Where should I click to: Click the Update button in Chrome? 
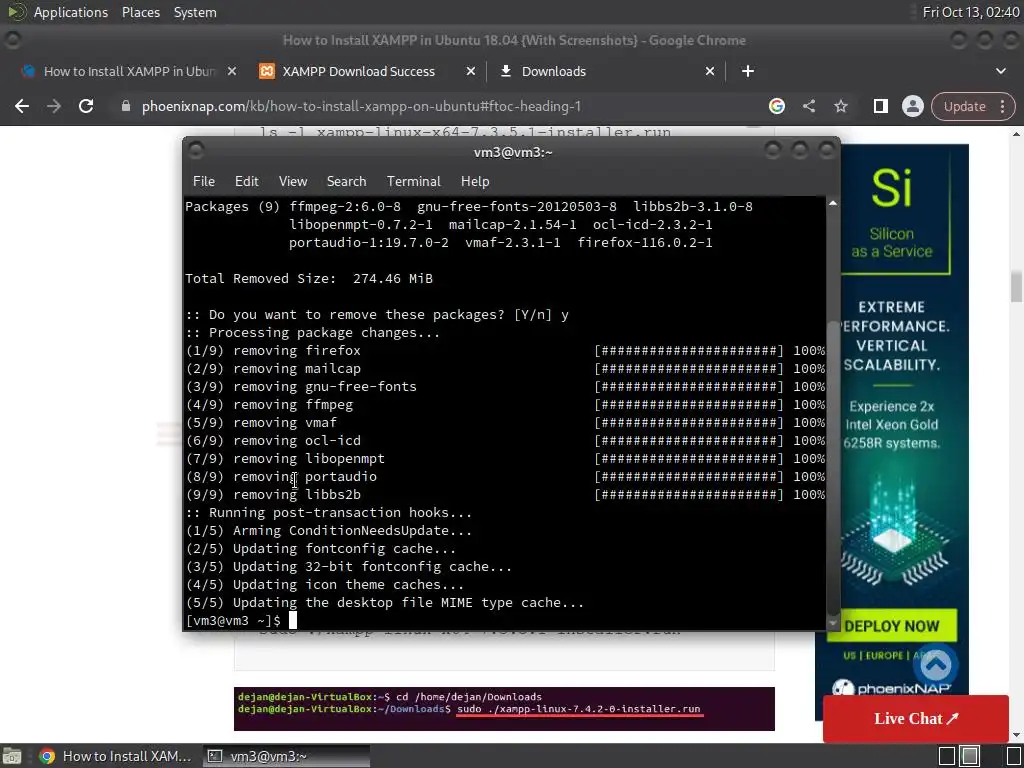(x=965, y=106)
